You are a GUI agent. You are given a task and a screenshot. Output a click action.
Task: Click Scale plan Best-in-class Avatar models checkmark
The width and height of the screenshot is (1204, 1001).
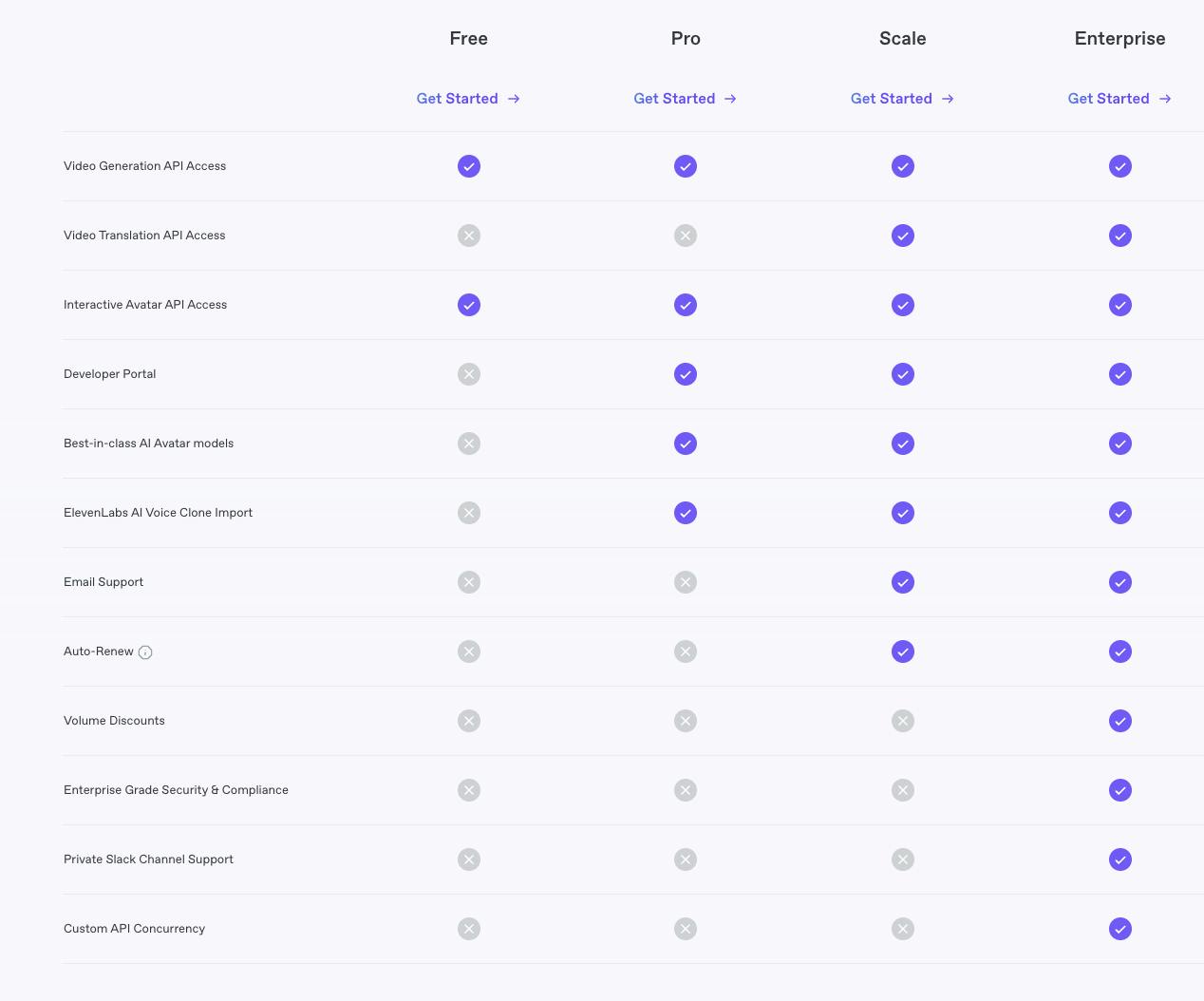(903, 444)
